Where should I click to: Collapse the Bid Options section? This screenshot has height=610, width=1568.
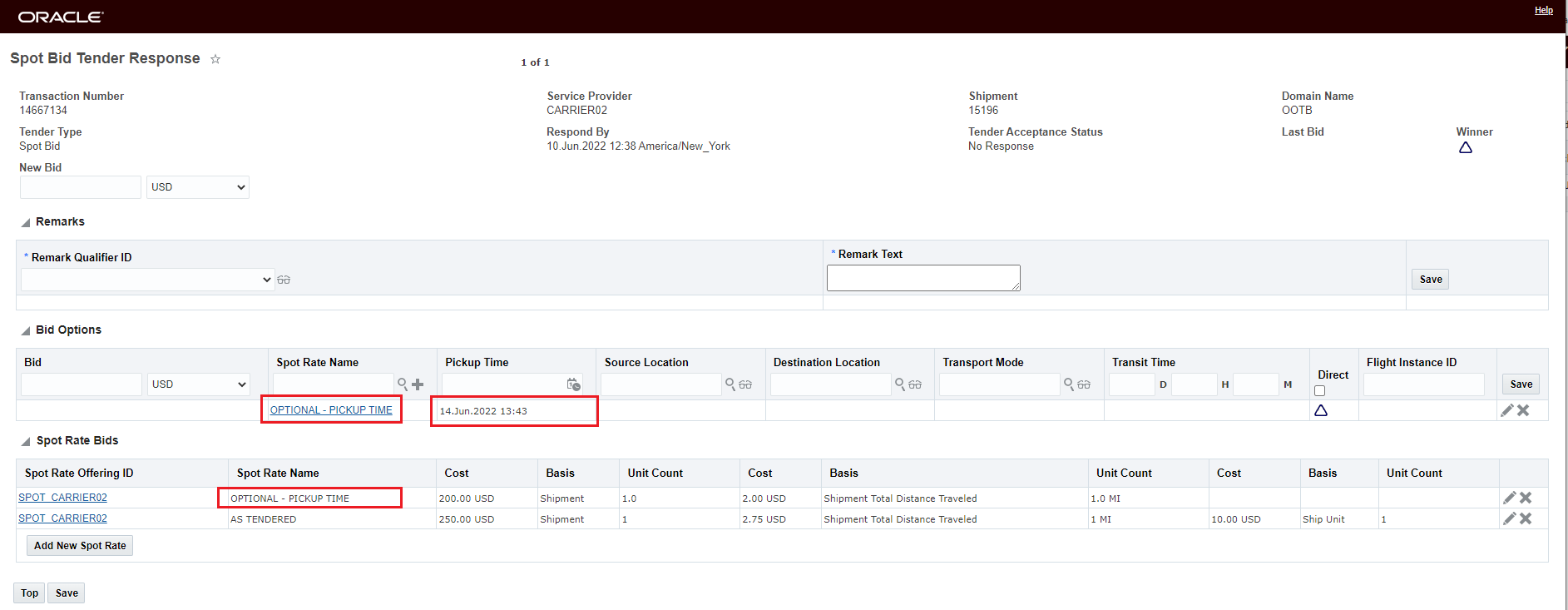pos(26,330)
